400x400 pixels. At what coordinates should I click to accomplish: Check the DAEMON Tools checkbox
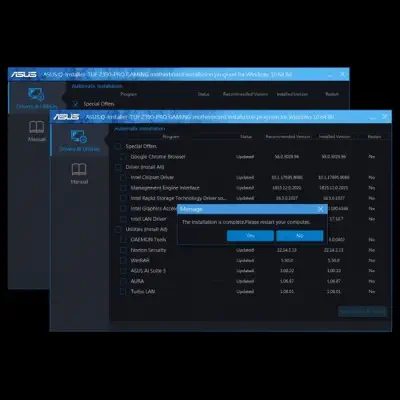(x=123, y=240)
